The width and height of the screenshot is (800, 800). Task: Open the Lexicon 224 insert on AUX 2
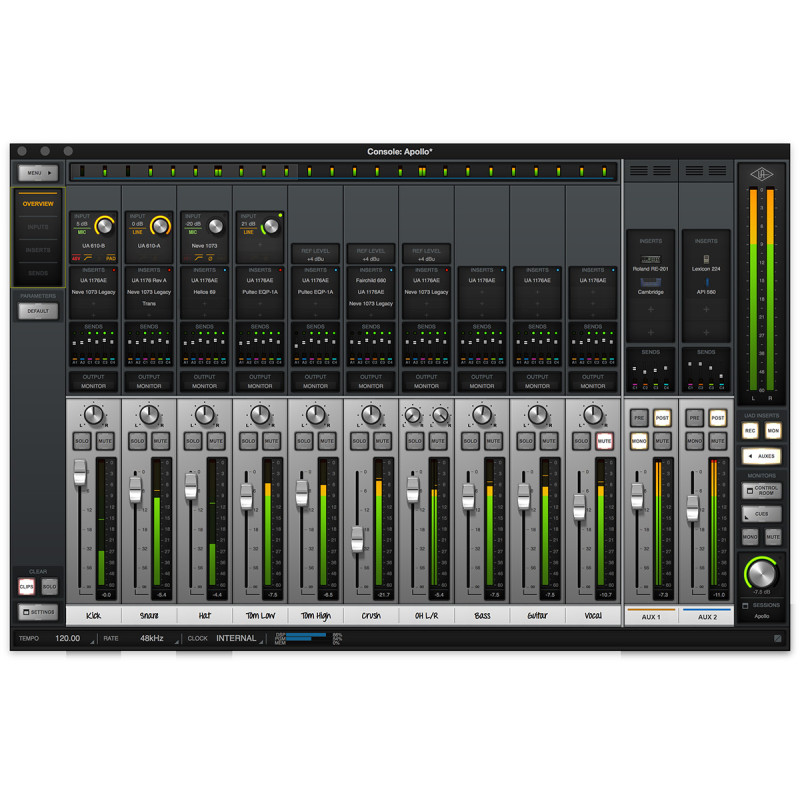tap(707, 268)
